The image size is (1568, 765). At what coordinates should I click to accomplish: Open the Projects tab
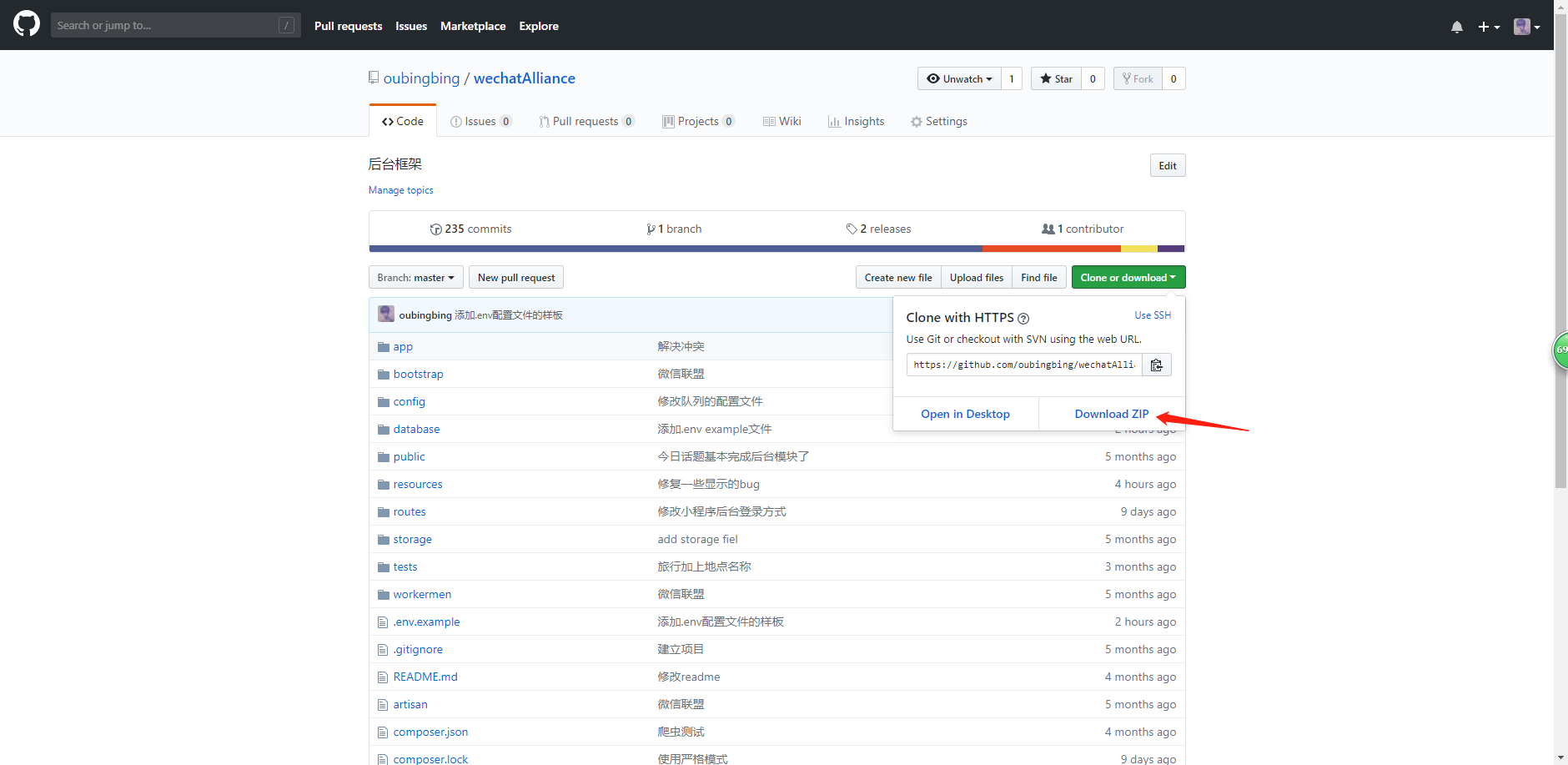pos(698,121)
